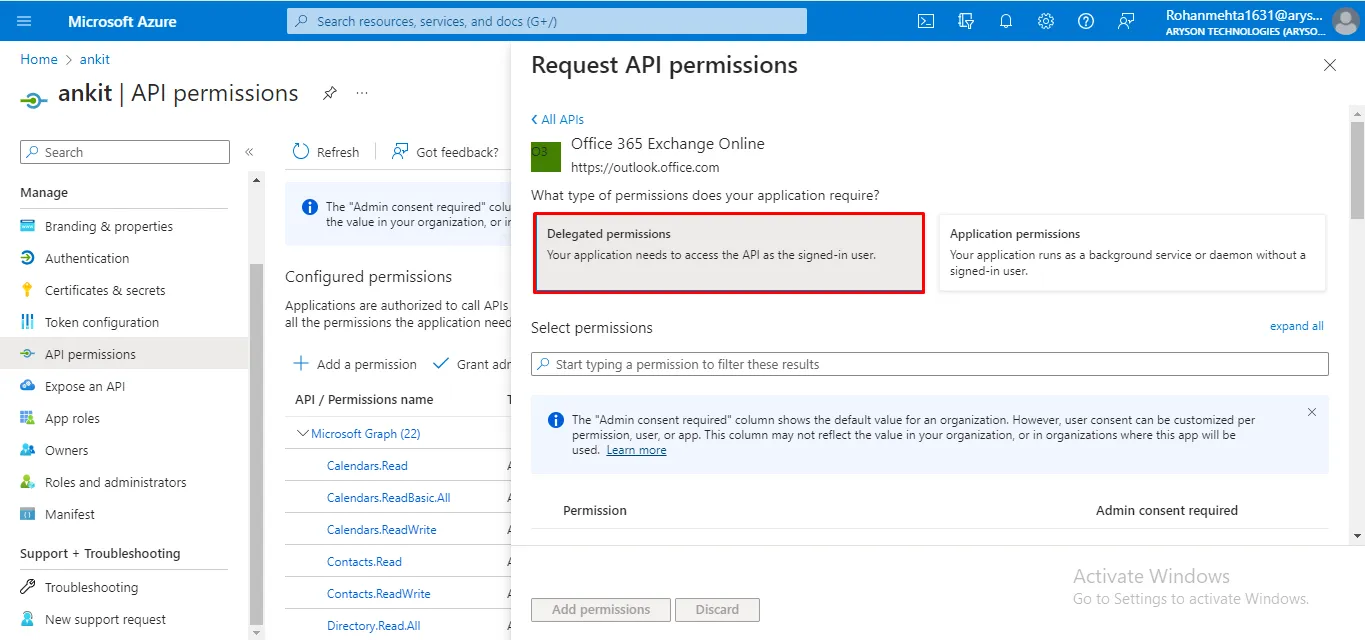The height and width of the screenshot is (640, 1365).
Task: Click the Refresh icon in the command bar
Action: (x=301, y=151)
